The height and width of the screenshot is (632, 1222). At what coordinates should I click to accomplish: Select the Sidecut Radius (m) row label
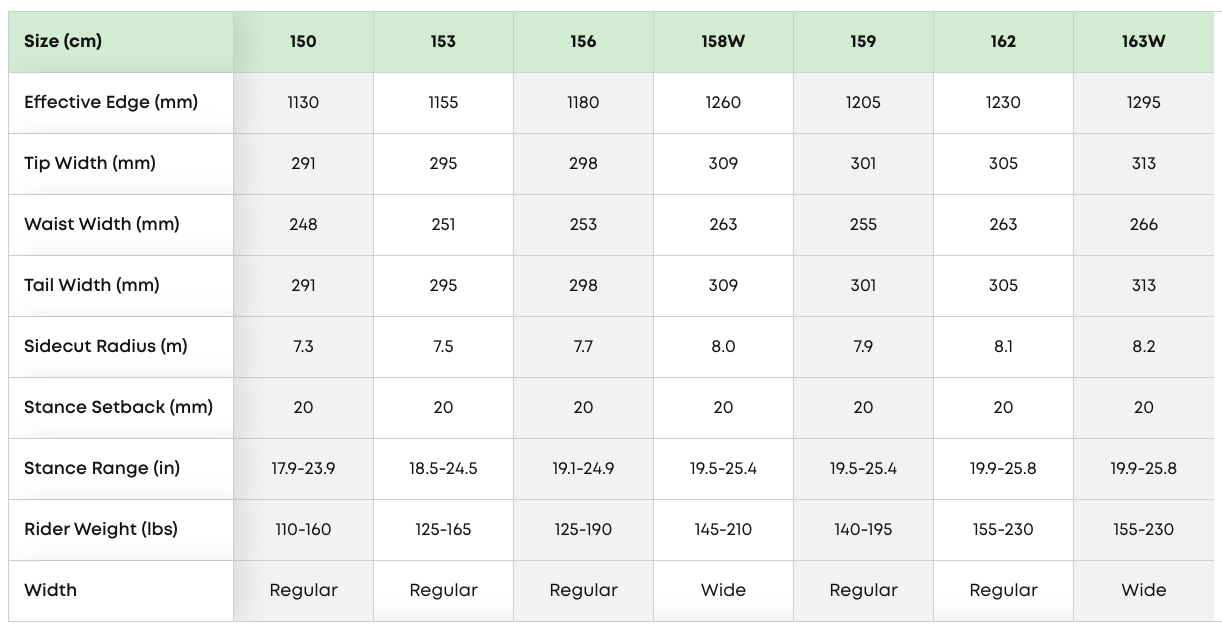tap(106, 346)
